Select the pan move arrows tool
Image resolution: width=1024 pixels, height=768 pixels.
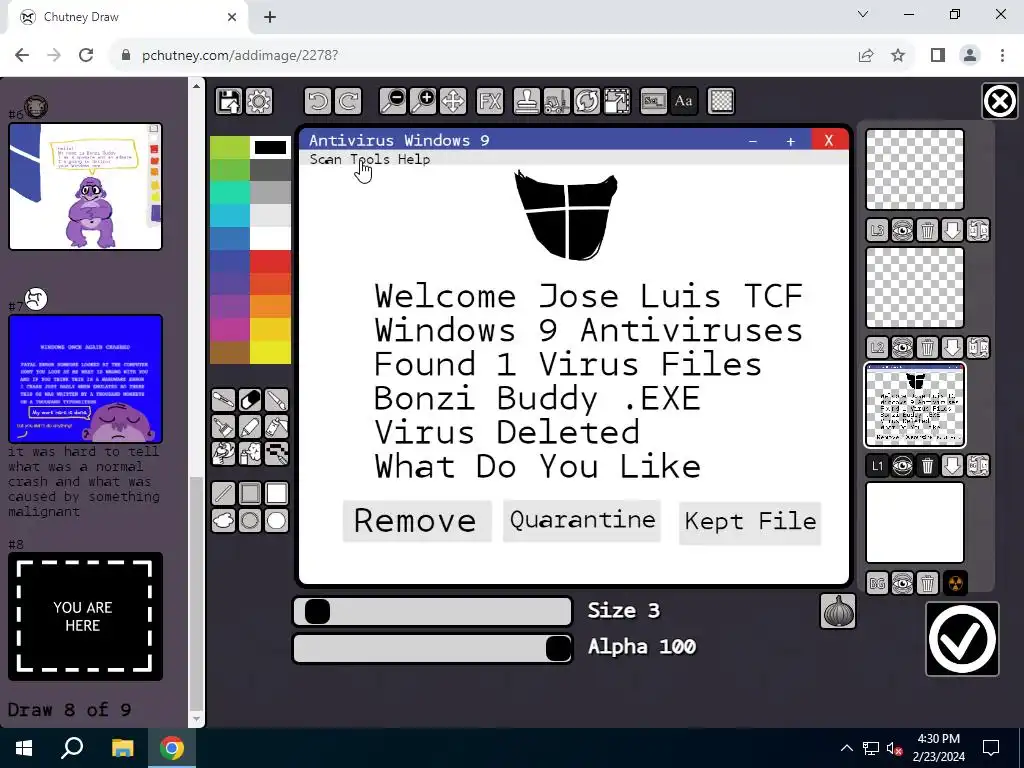point(453,101)
